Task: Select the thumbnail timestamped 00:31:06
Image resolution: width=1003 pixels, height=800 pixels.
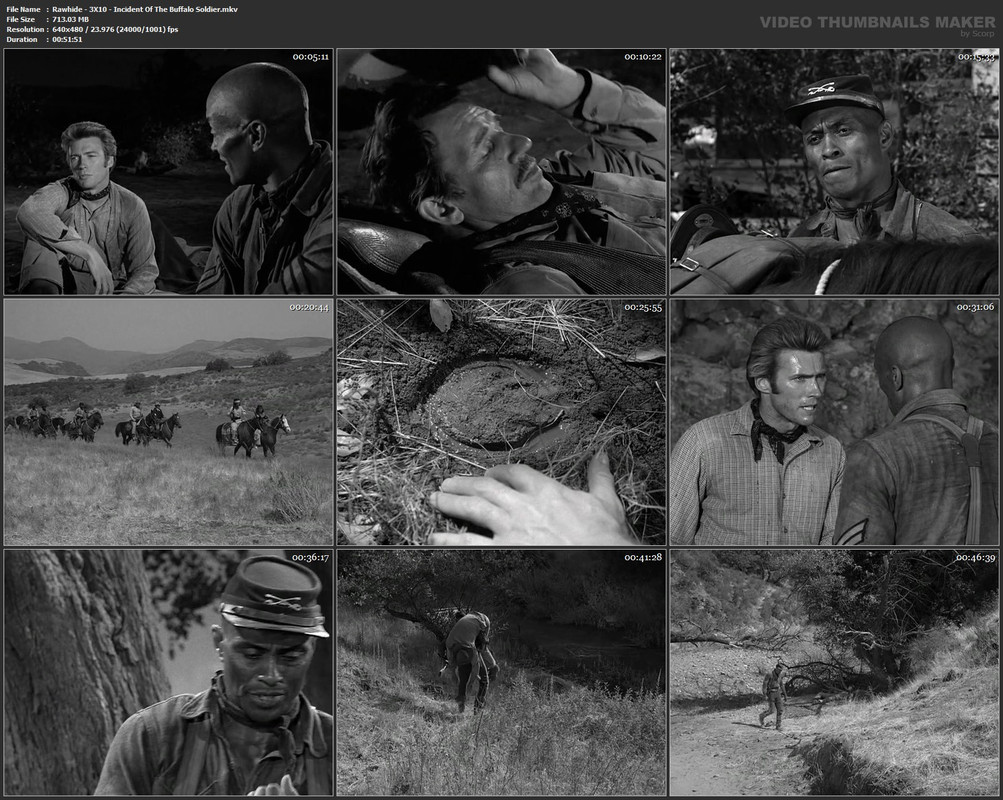Action: [834, 422]
